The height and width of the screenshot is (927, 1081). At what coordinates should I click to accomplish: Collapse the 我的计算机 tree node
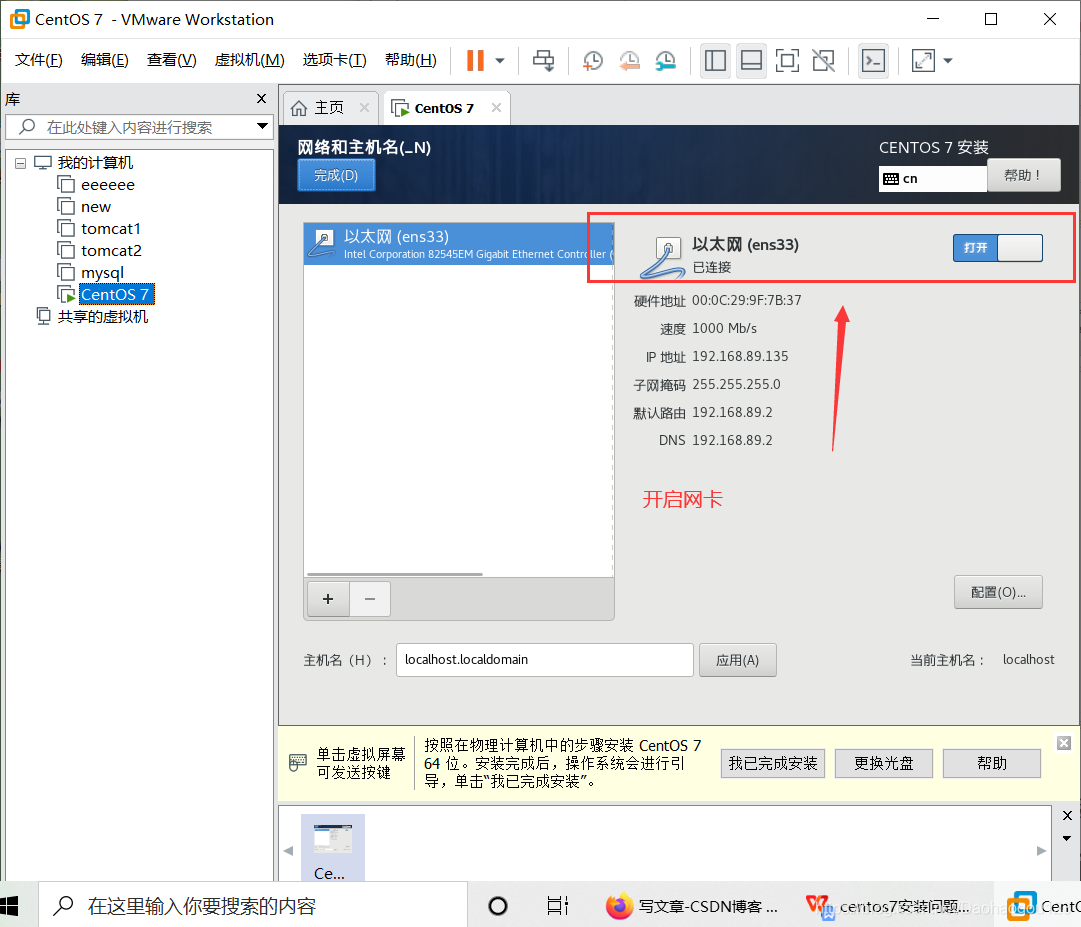pyautogui.click(x=21, y=163)
